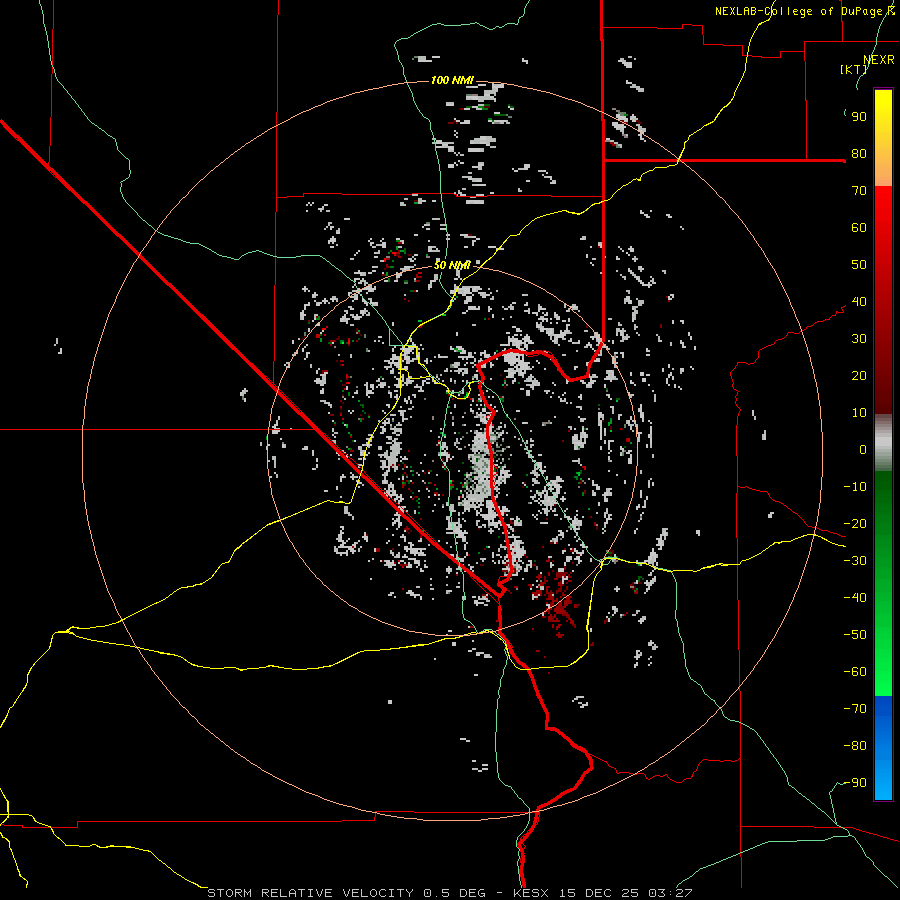Click the -10 value on the velocity scale

(855, 487)
